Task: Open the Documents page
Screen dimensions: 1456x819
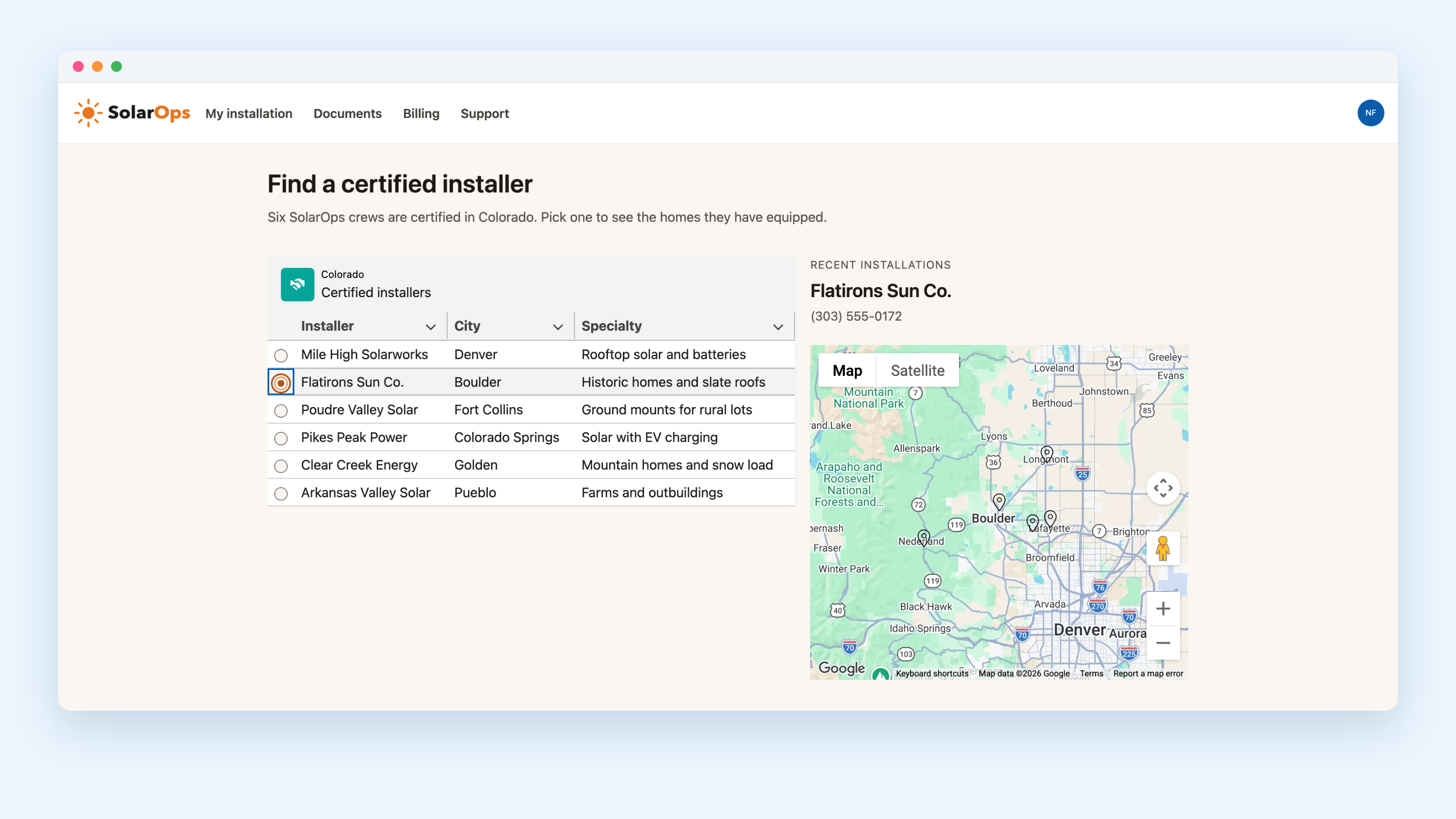Action: [348, 114]
